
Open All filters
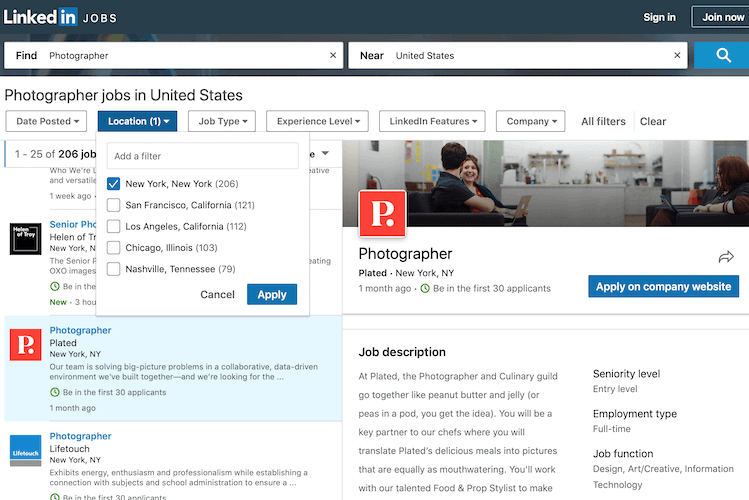(603, 121)
